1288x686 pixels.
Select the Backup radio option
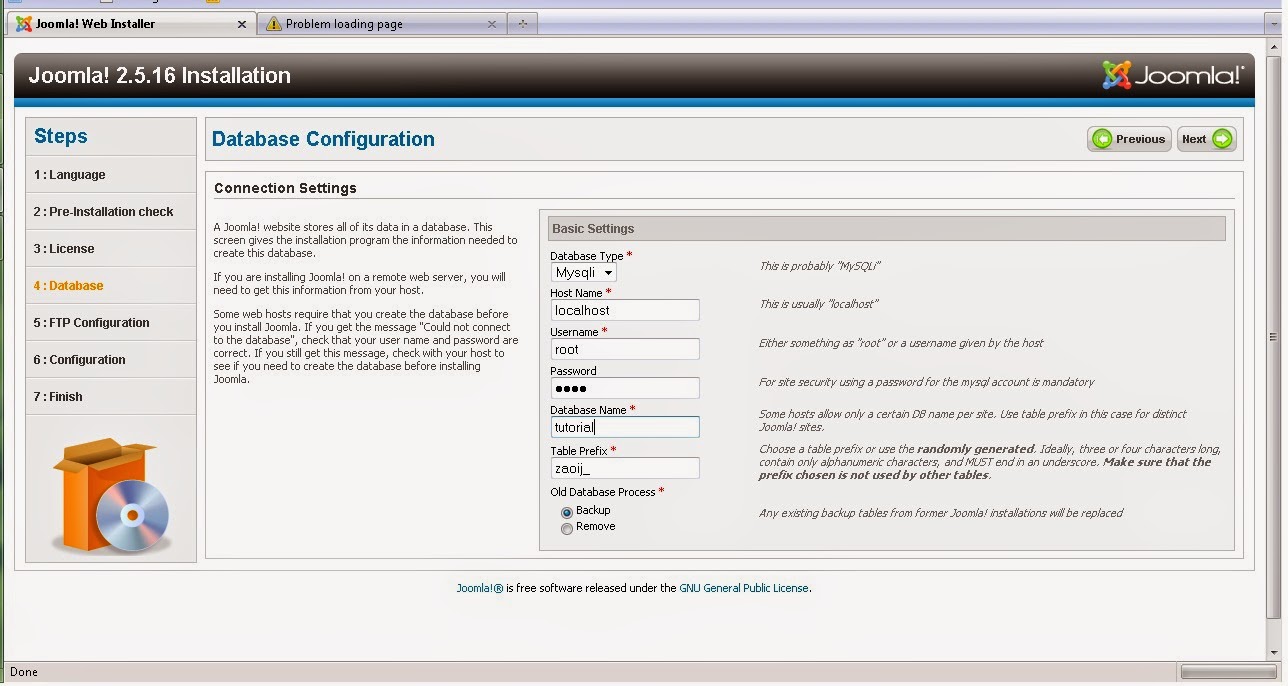567,512
